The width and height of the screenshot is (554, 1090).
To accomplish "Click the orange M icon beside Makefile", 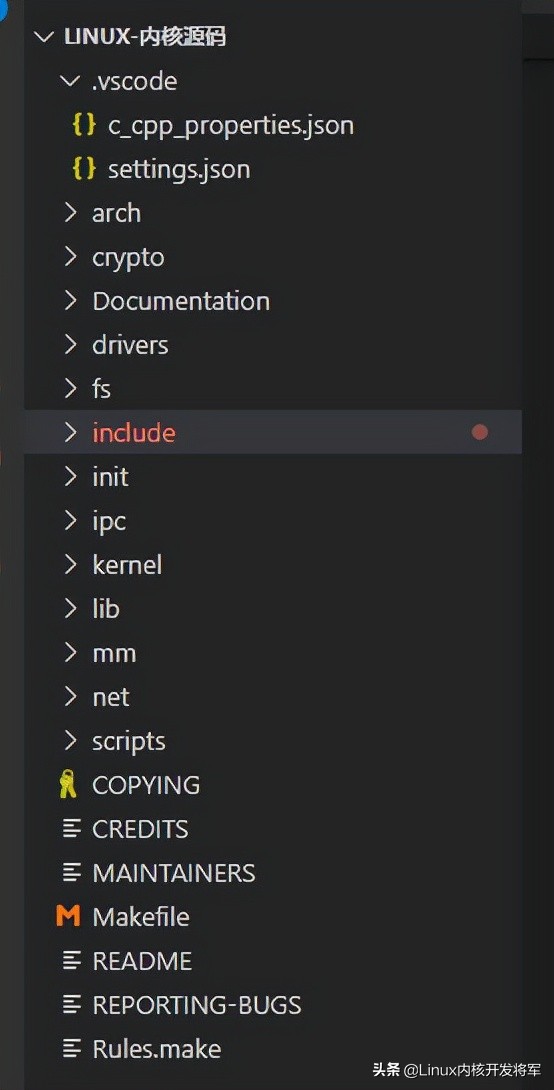I will click(68, 916).
